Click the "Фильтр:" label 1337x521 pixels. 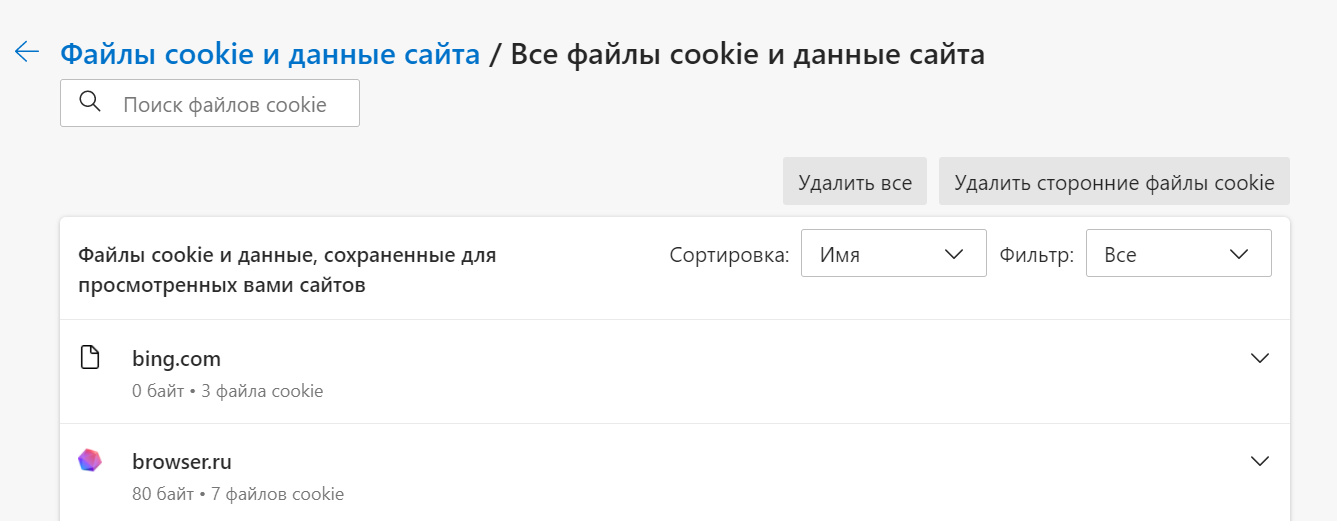1037,255
